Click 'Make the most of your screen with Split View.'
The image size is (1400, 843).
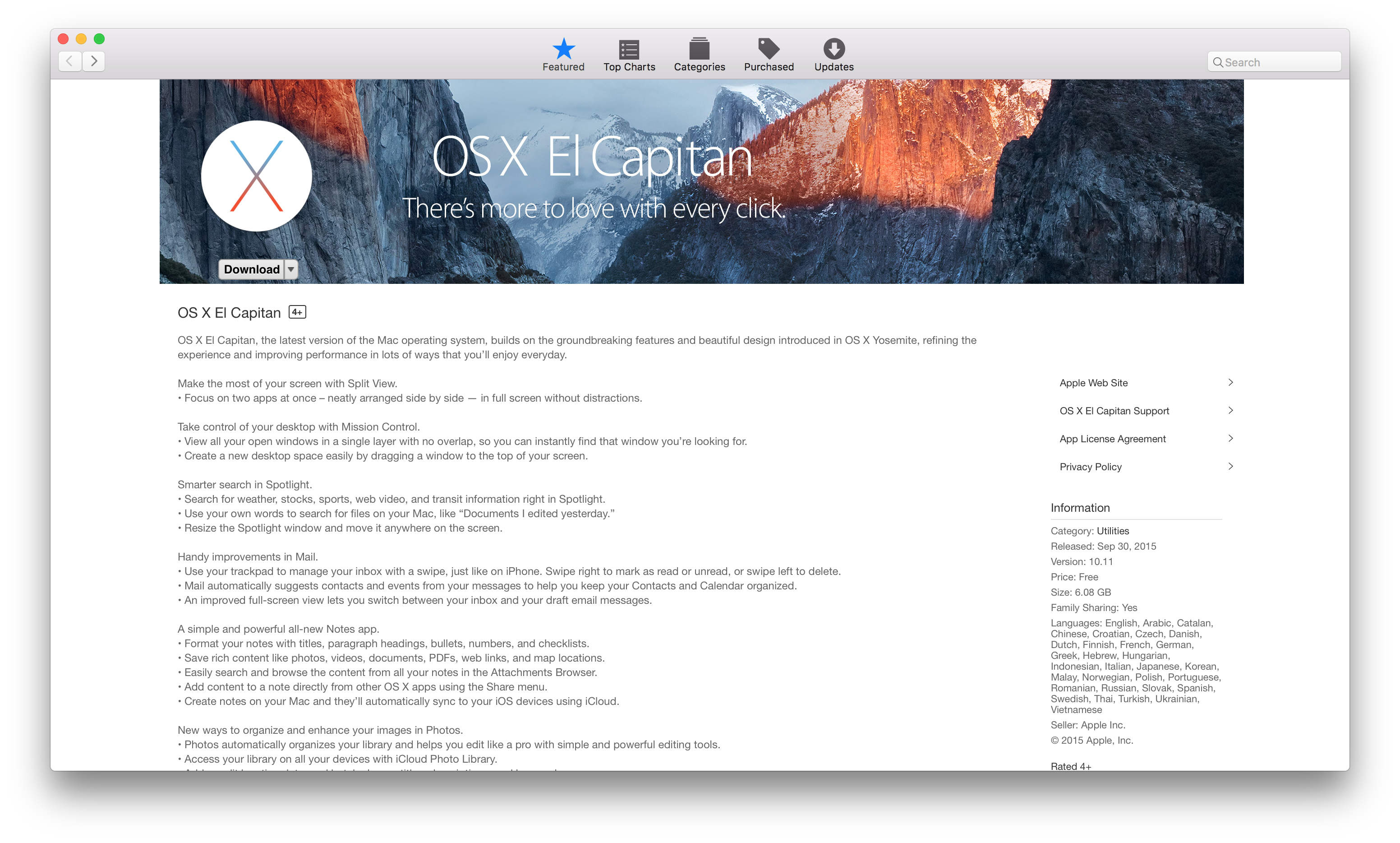(x=287, y=384)
